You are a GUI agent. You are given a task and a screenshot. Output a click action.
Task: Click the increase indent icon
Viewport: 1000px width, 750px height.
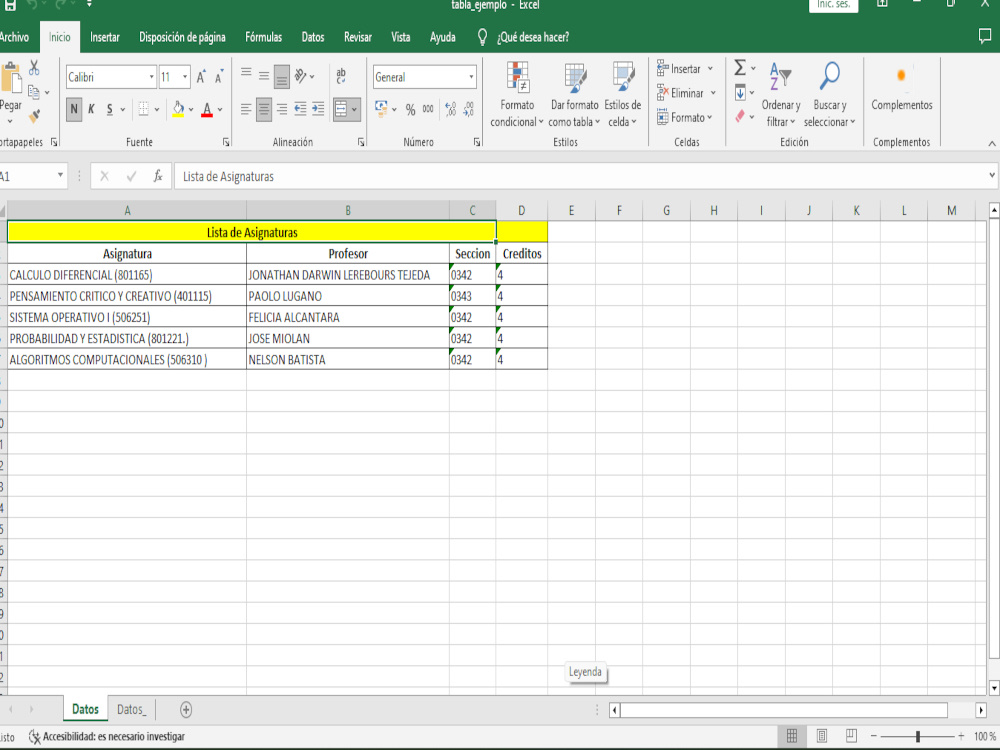318,109
